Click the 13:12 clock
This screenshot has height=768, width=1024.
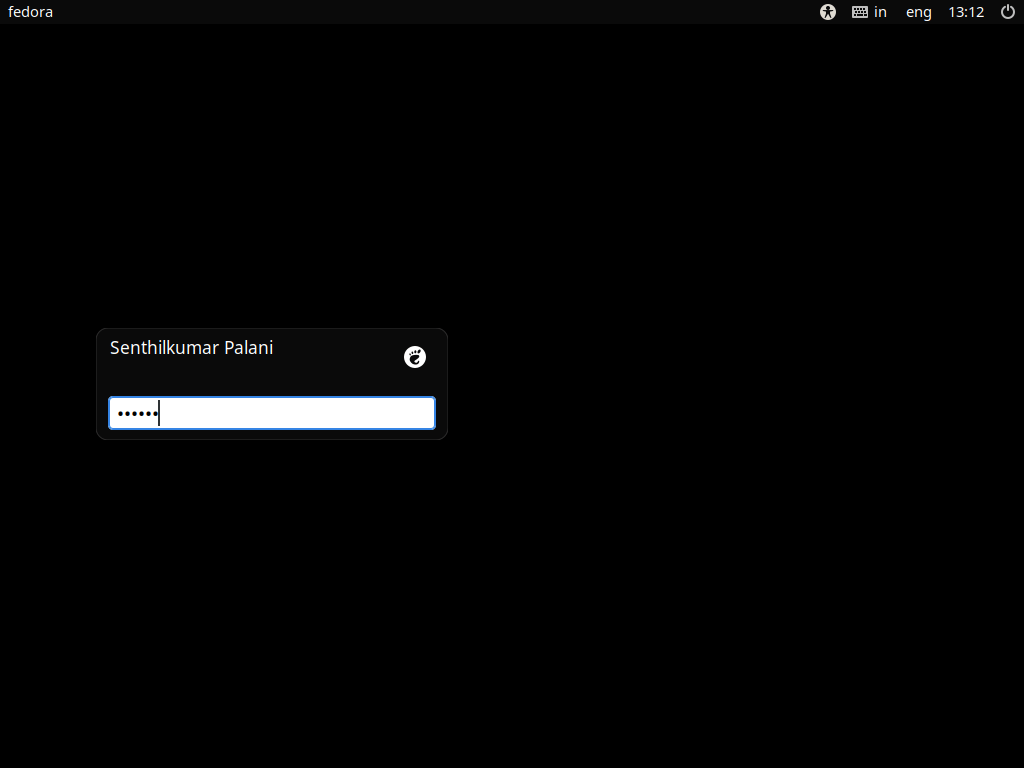966,12
